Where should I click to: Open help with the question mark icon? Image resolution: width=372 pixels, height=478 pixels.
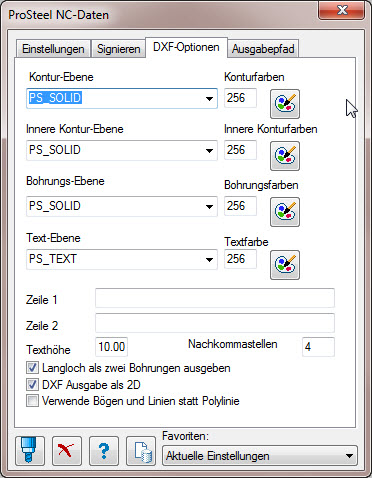104,451
